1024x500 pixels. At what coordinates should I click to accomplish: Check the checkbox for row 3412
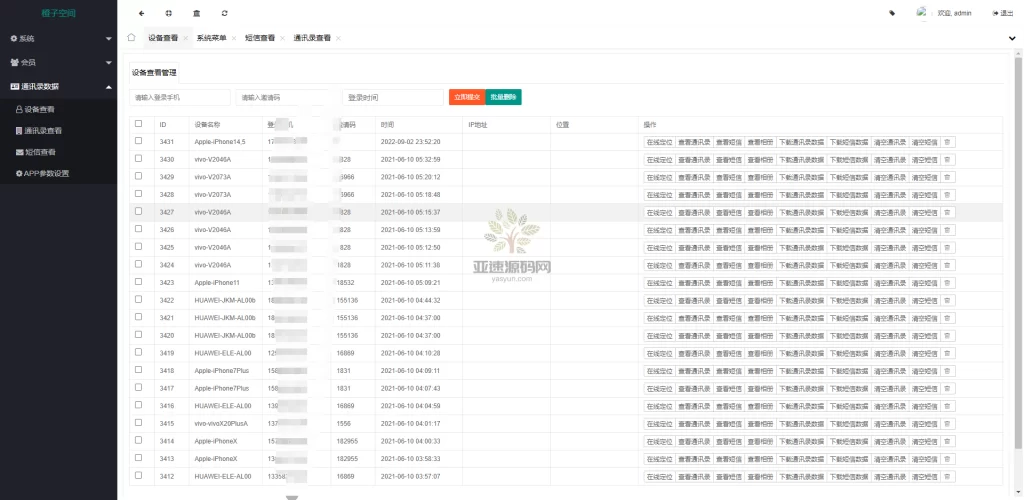138,476
